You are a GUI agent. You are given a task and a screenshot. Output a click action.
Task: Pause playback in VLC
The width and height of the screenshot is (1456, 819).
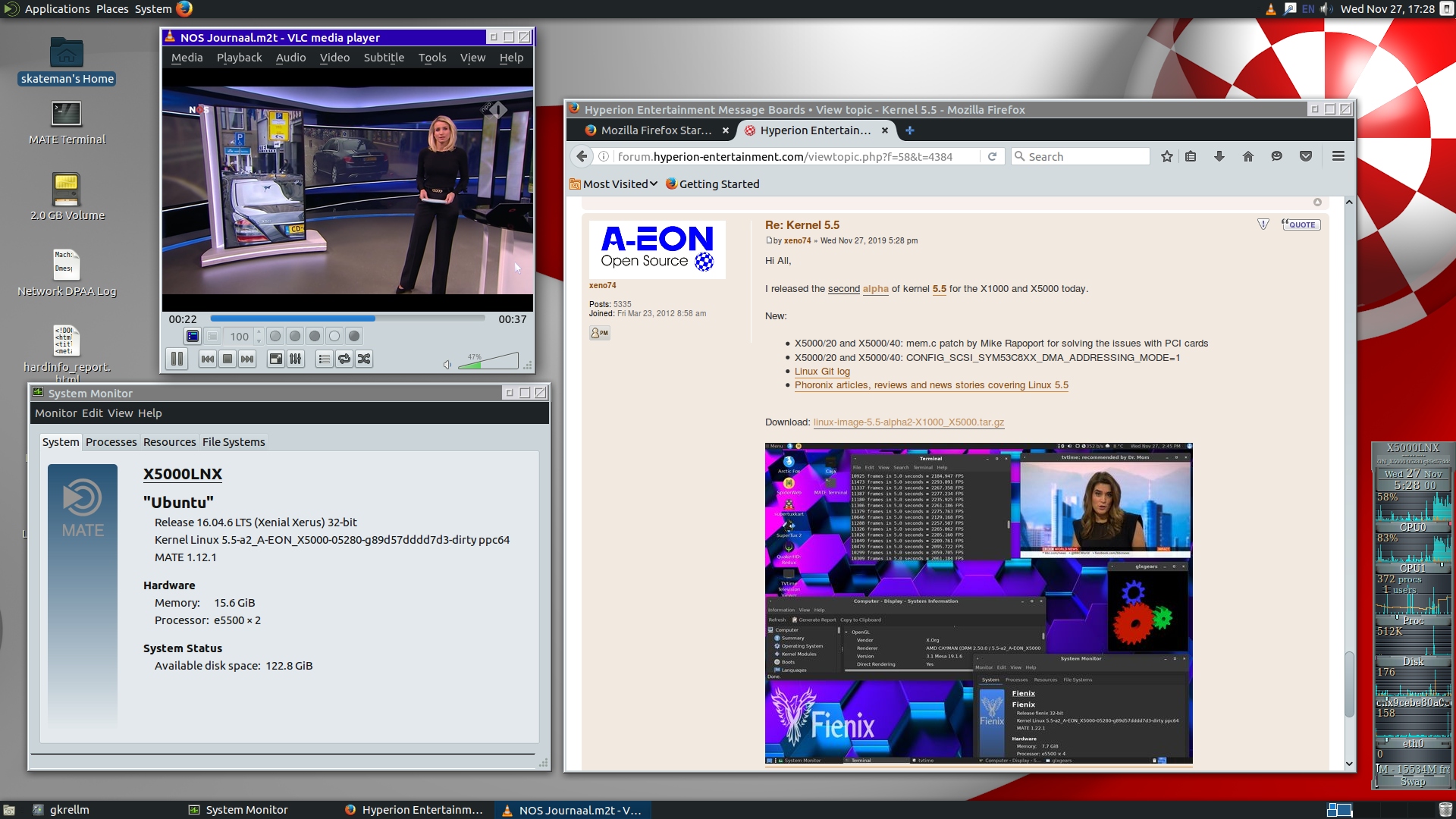(x=177, y=359)
